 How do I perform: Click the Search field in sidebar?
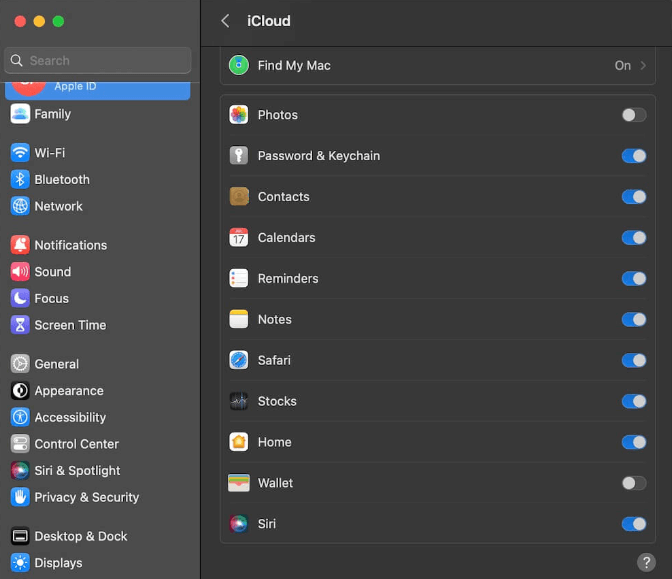click(98, 60)
